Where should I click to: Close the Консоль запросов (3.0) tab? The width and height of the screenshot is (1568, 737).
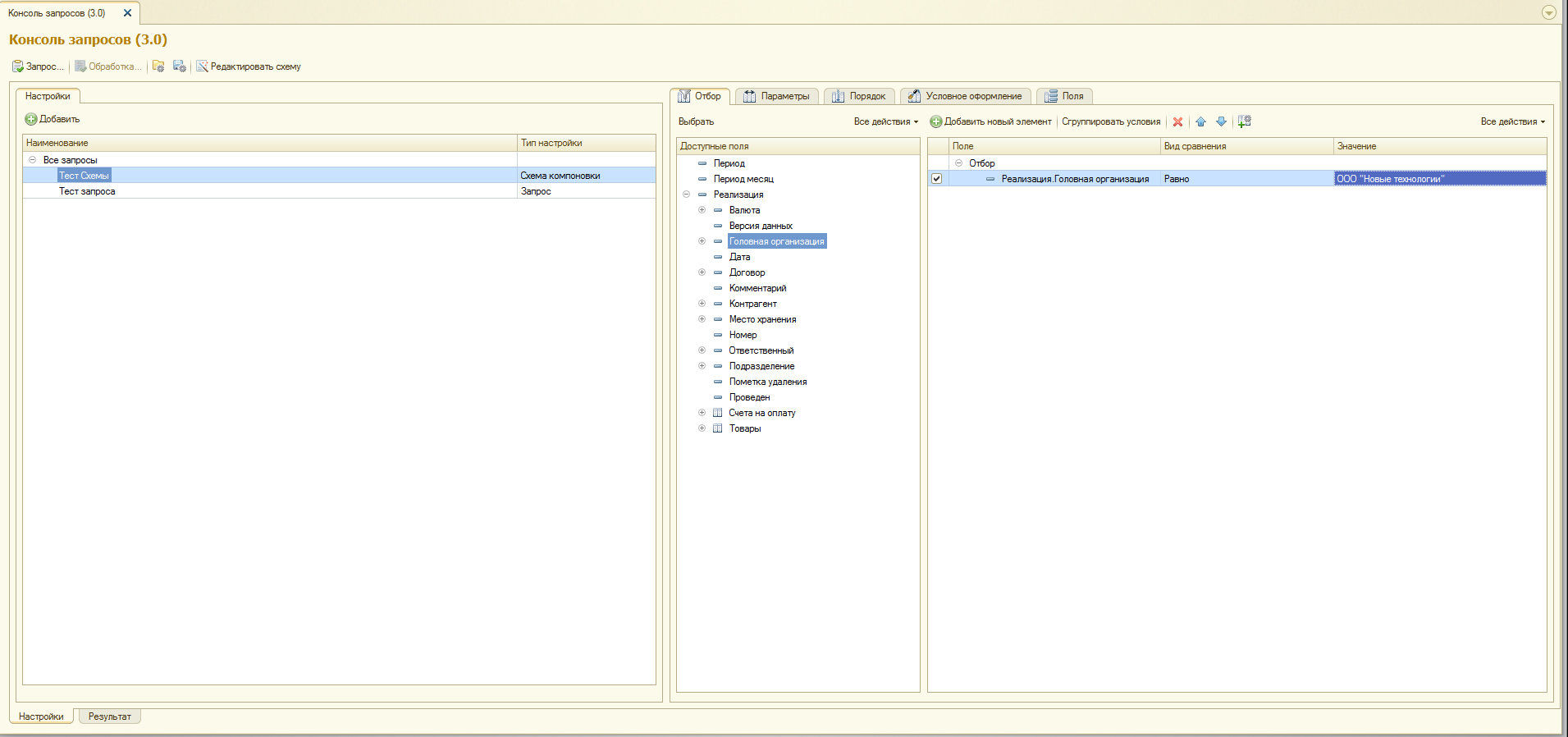click(x=127, y=13)
